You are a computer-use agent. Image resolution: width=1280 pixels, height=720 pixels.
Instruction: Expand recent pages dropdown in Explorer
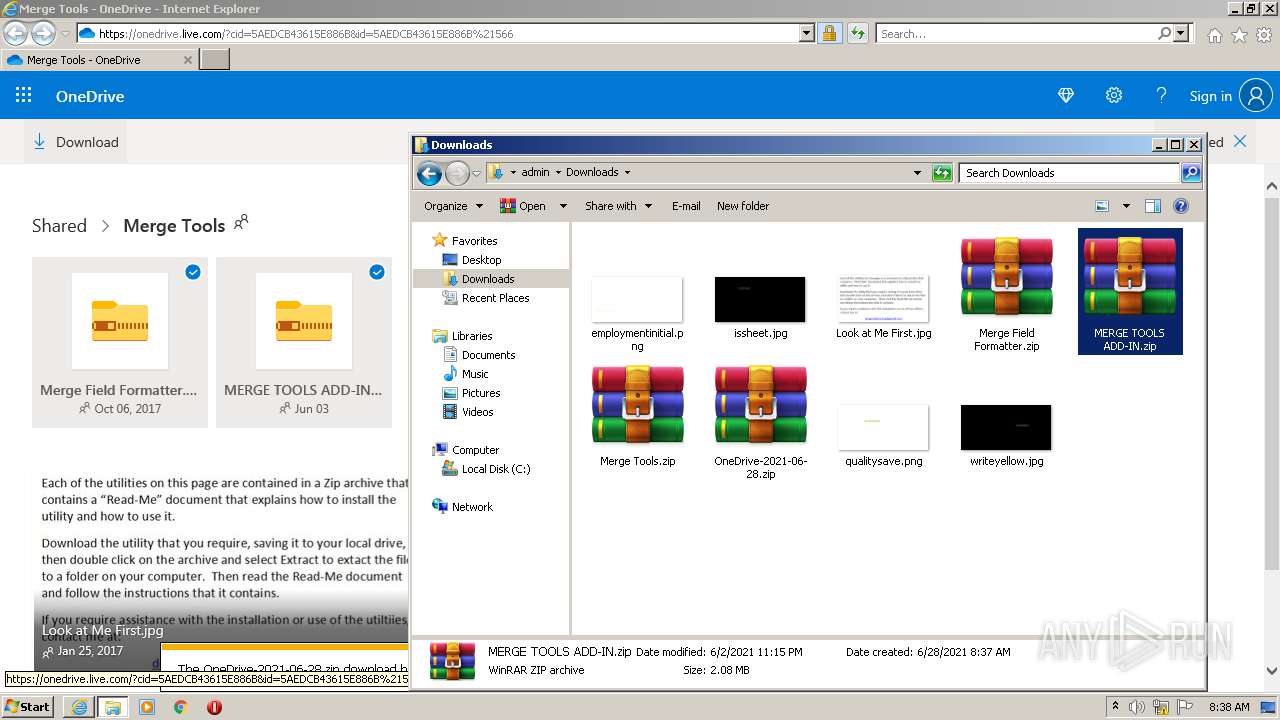[x=476, y=173]
